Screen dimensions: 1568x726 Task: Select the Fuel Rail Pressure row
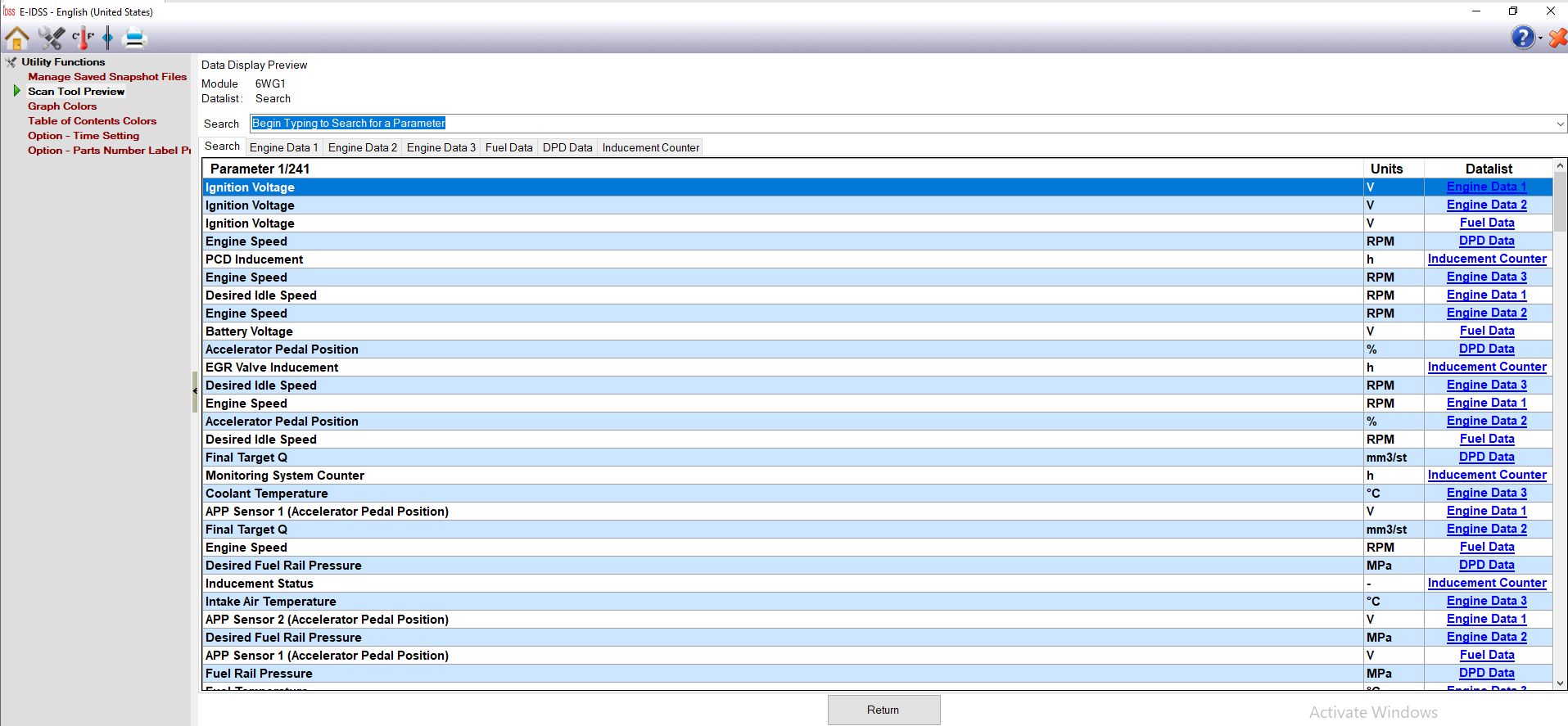click(877, 674)
